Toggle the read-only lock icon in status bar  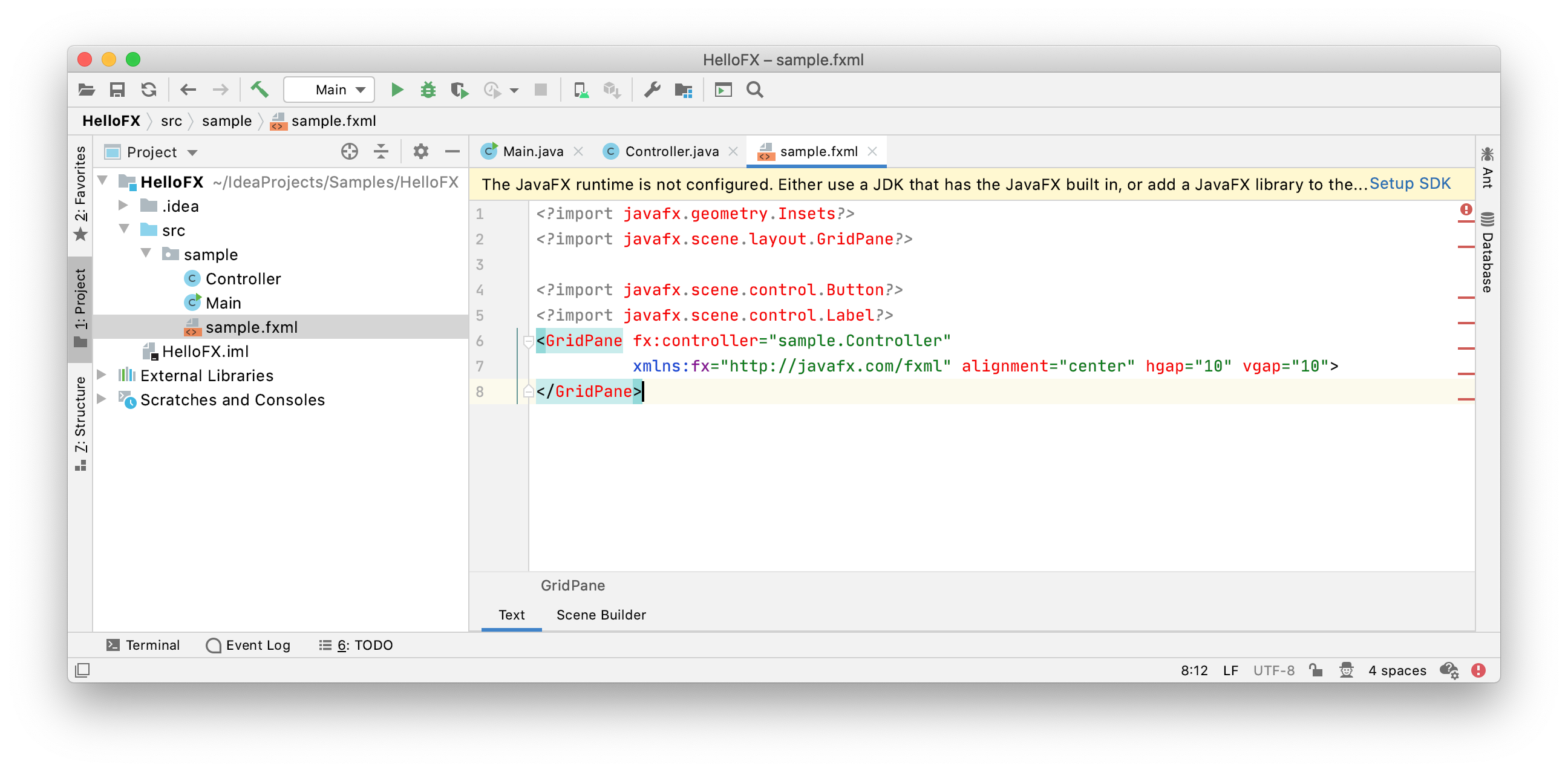click(1316, 670)
